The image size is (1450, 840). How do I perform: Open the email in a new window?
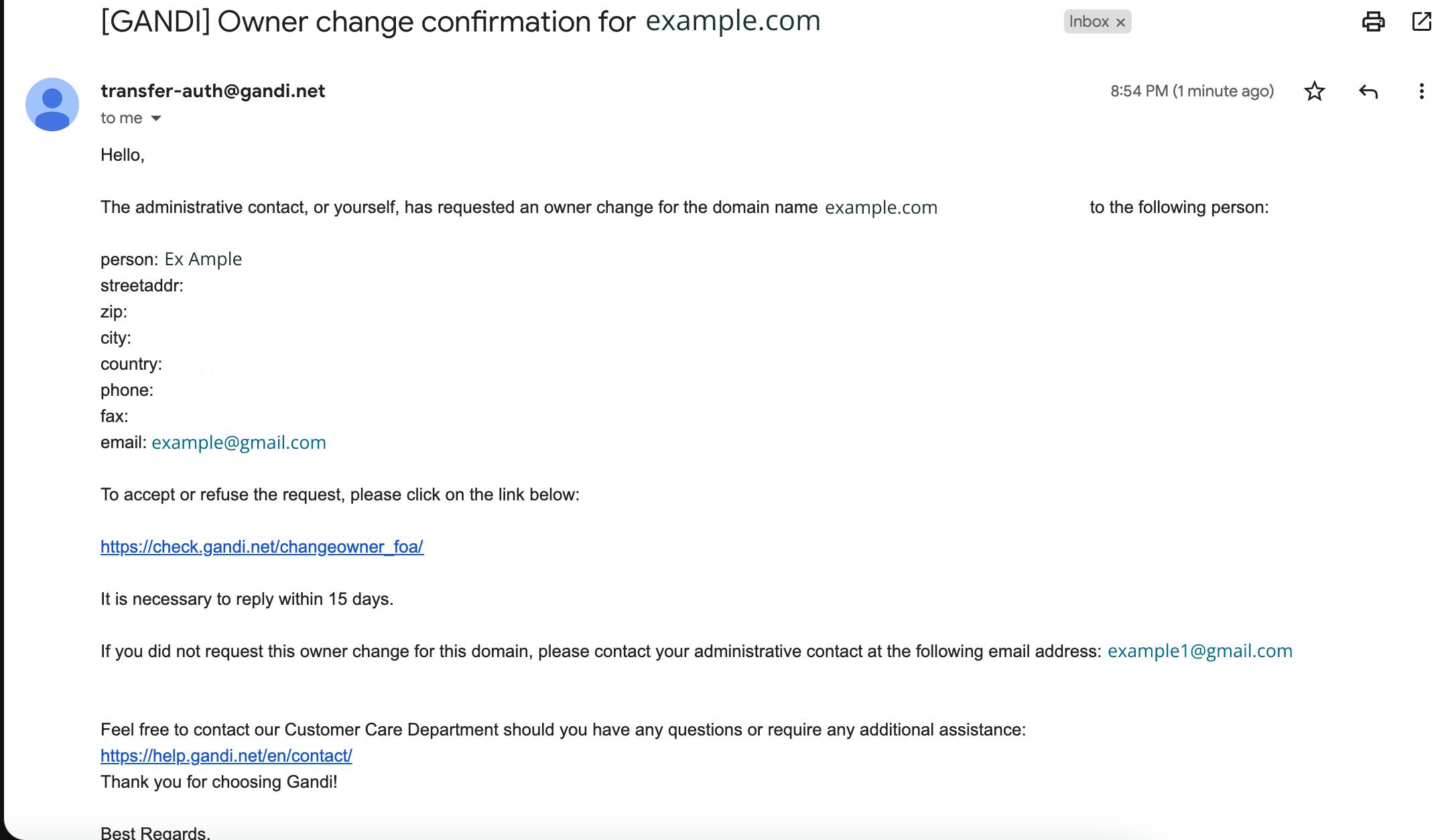tap(1421, 21)
